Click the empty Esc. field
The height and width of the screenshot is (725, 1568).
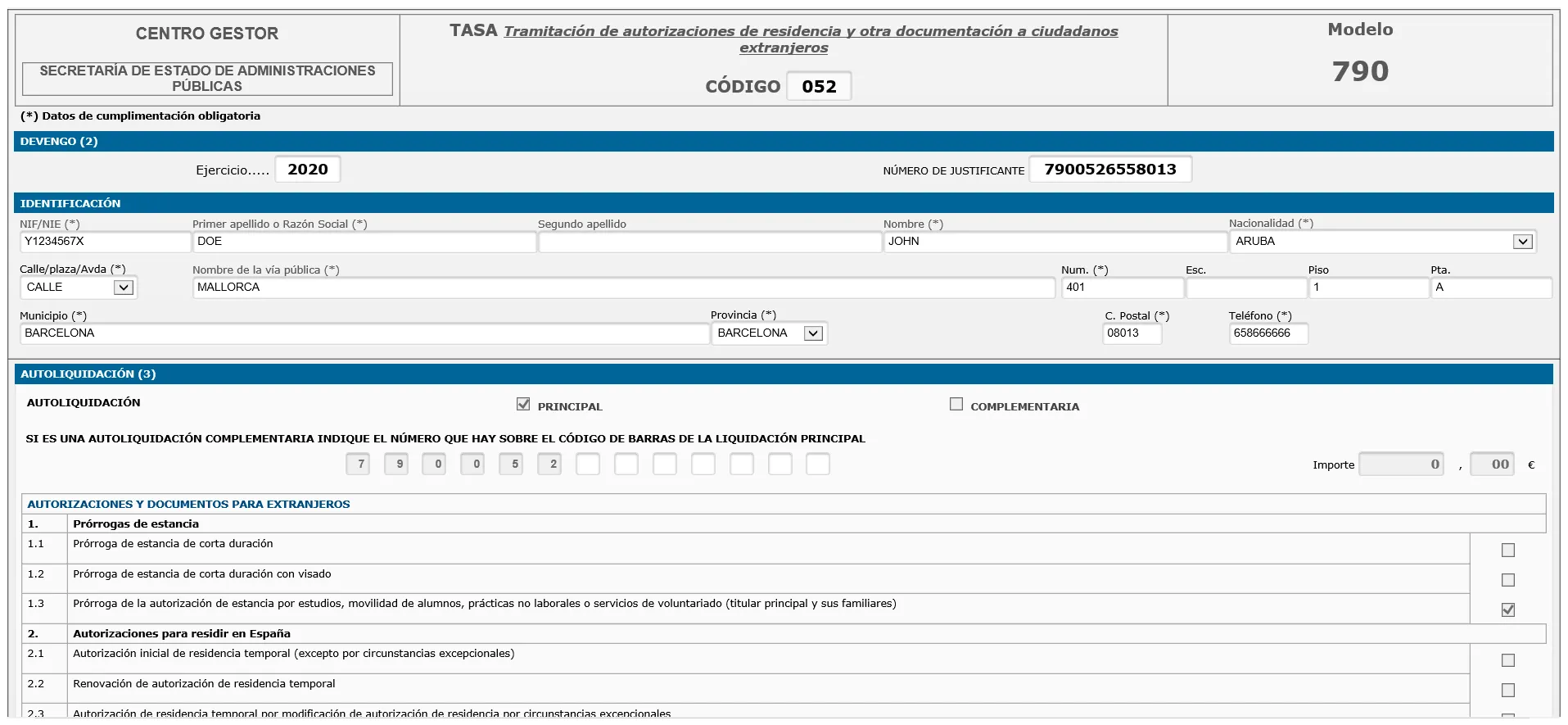(1246, 288)
